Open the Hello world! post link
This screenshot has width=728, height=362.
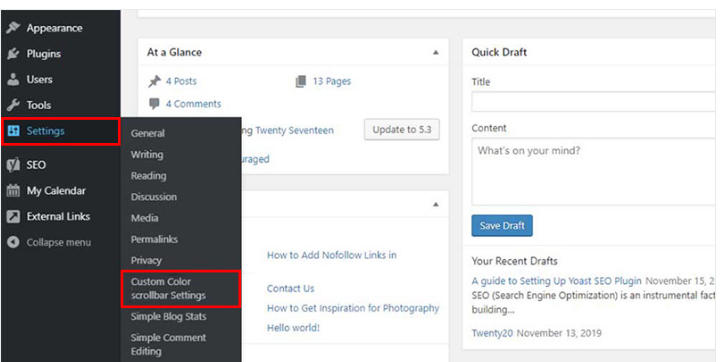point(293,328)
